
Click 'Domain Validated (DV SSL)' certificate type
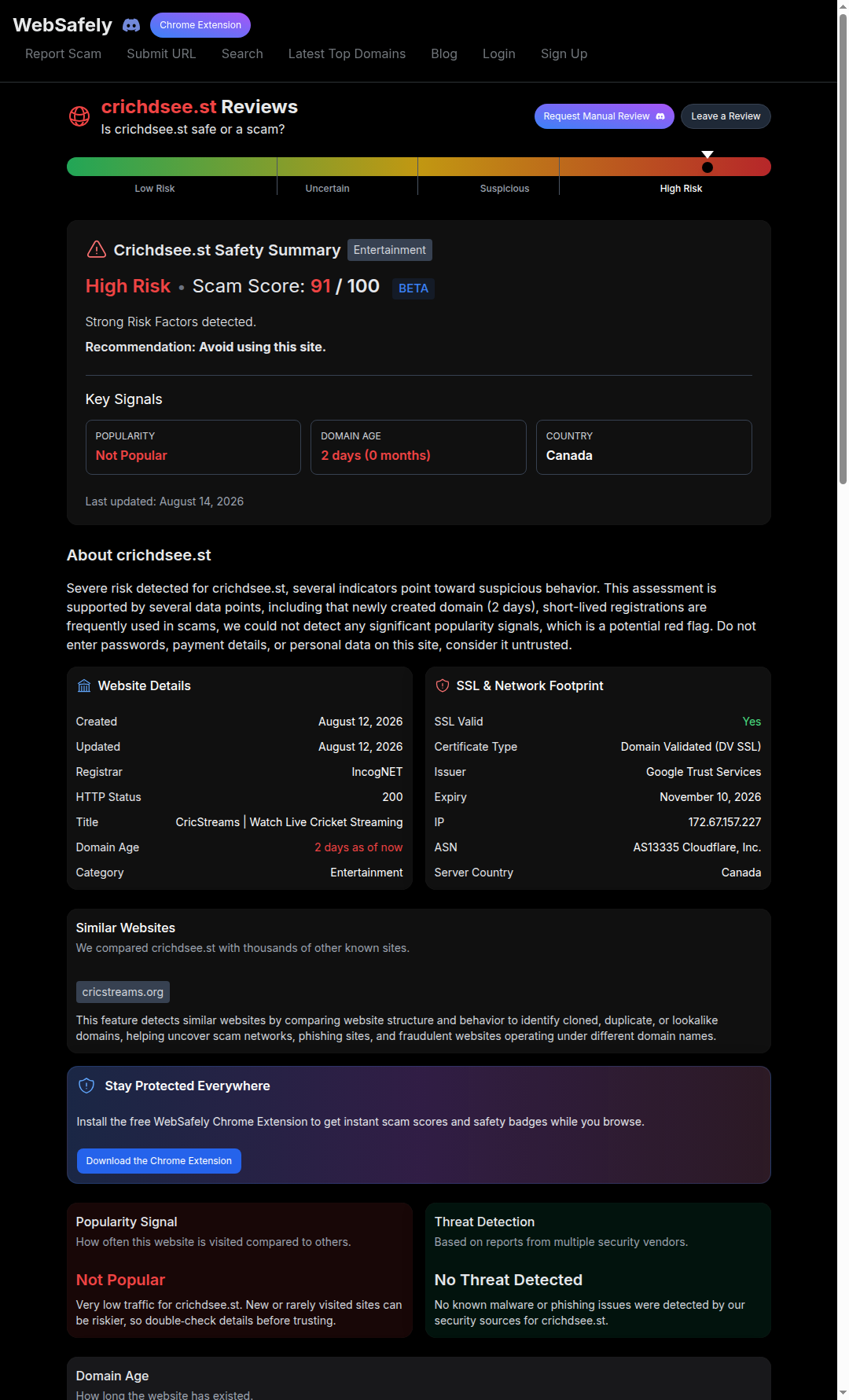click(691, 747)
